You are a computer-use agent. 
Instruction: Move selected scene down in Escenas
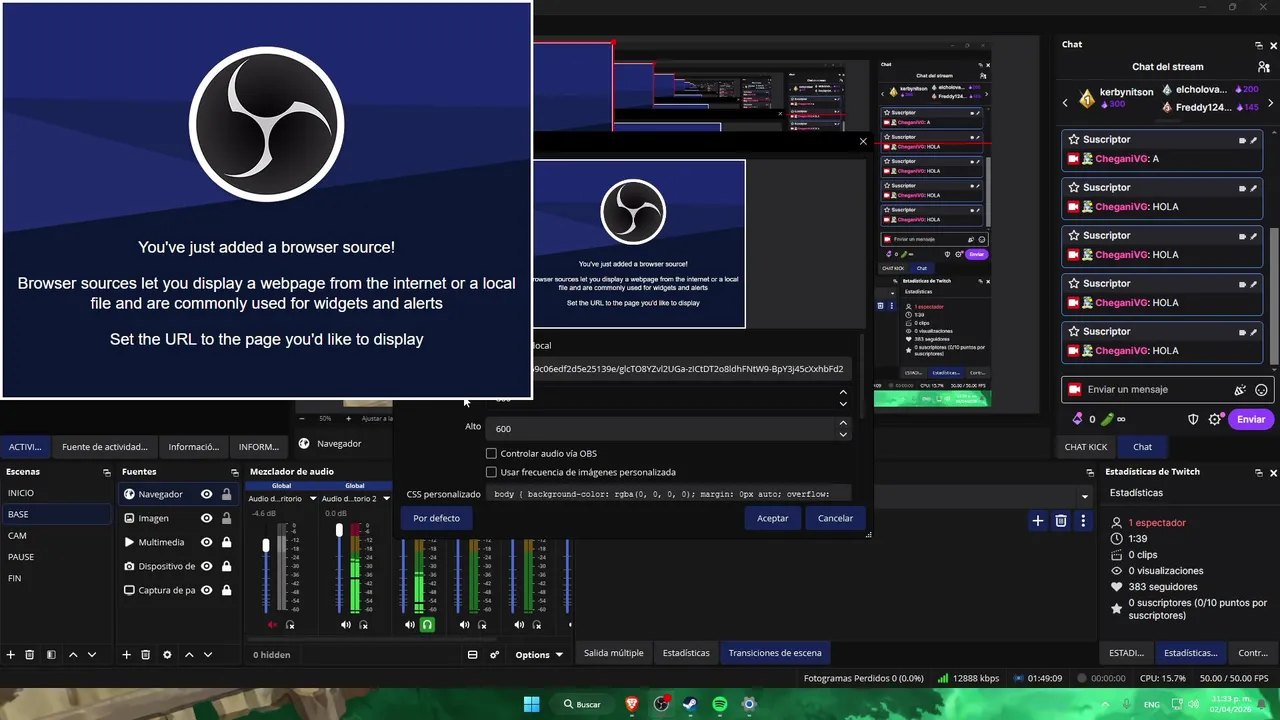(92, 655)
